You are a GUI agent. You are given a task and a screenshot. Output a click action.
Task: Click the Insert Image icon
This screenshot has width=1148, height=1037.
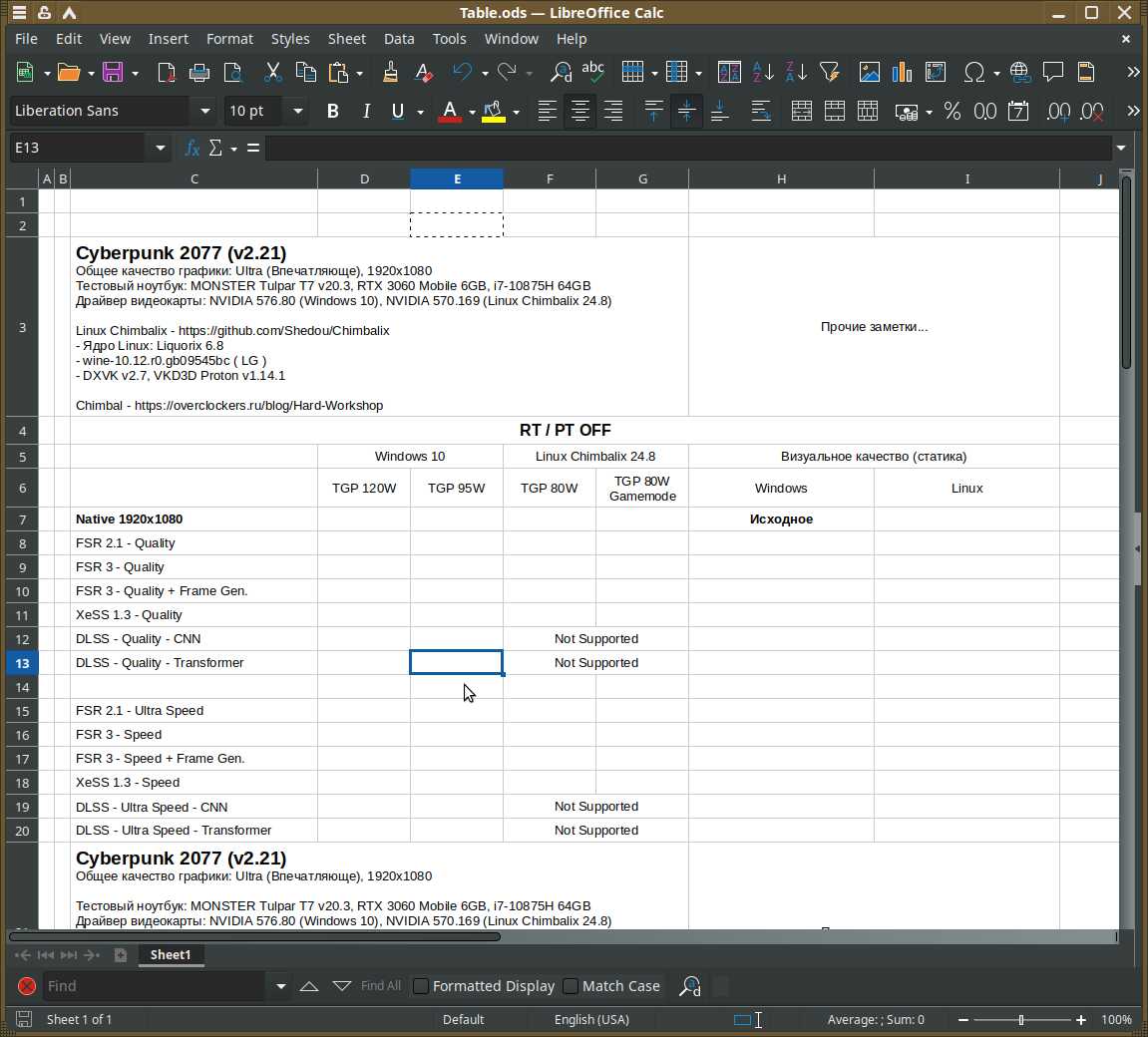click(870, 72)
